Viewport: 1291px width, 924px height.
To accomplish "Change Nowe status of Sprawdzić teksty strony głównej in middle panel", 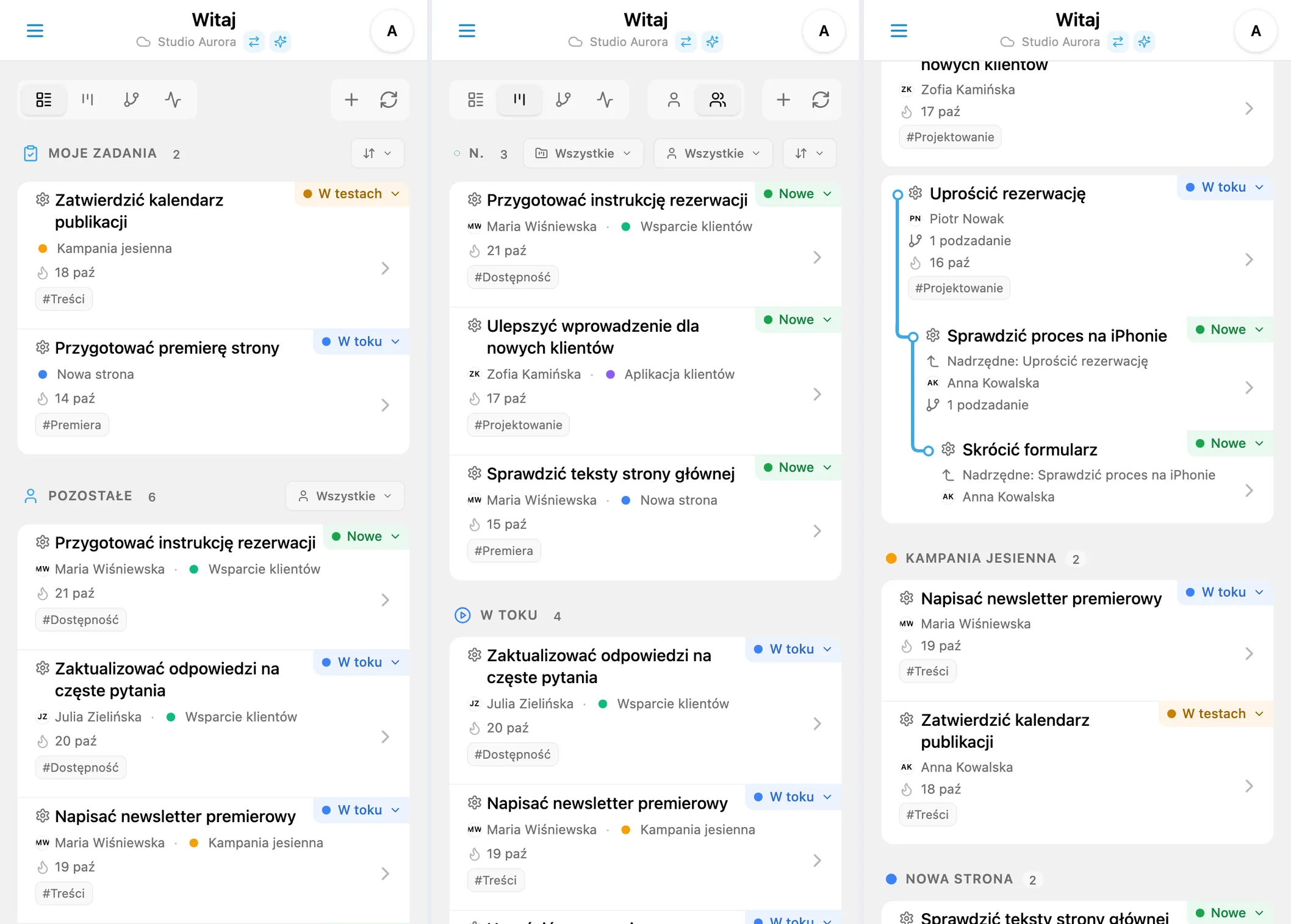I will tap(798, 467).
